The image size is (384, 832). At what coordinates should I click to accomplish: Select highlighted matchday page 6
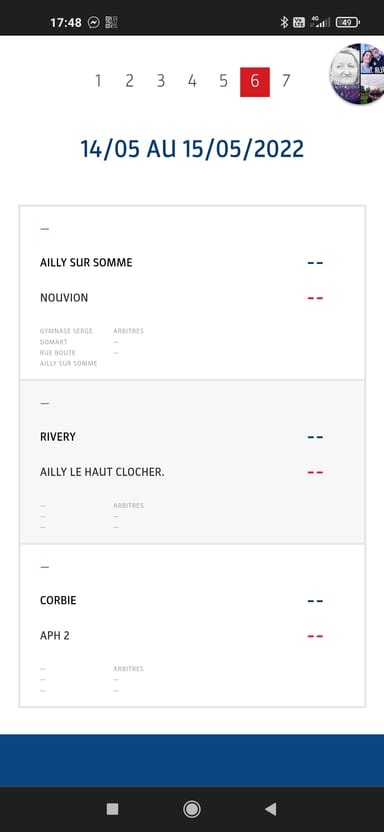[255, 82]
